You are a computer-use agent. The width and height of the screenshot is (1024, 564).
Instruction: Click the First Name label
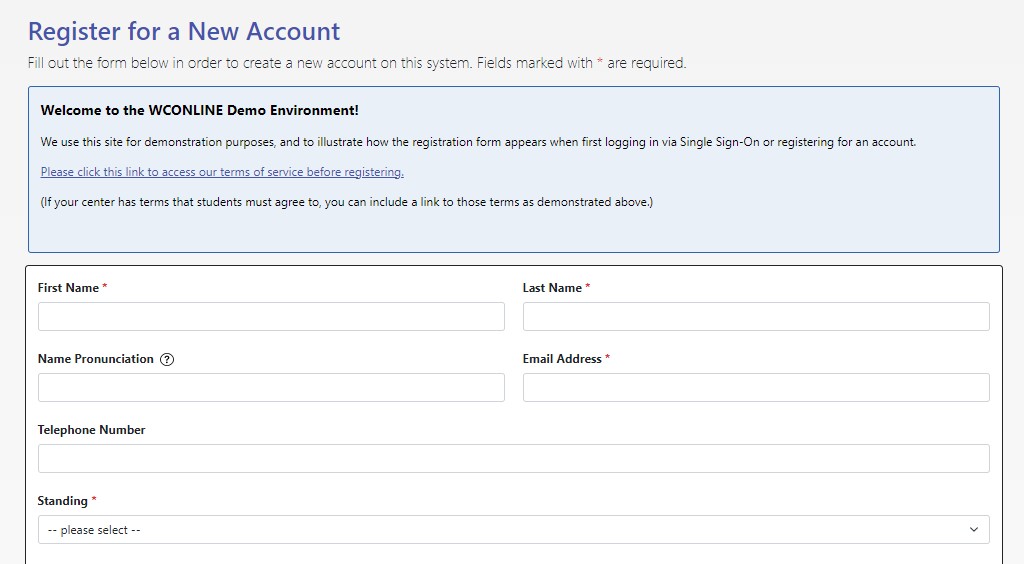coord(68,288)
